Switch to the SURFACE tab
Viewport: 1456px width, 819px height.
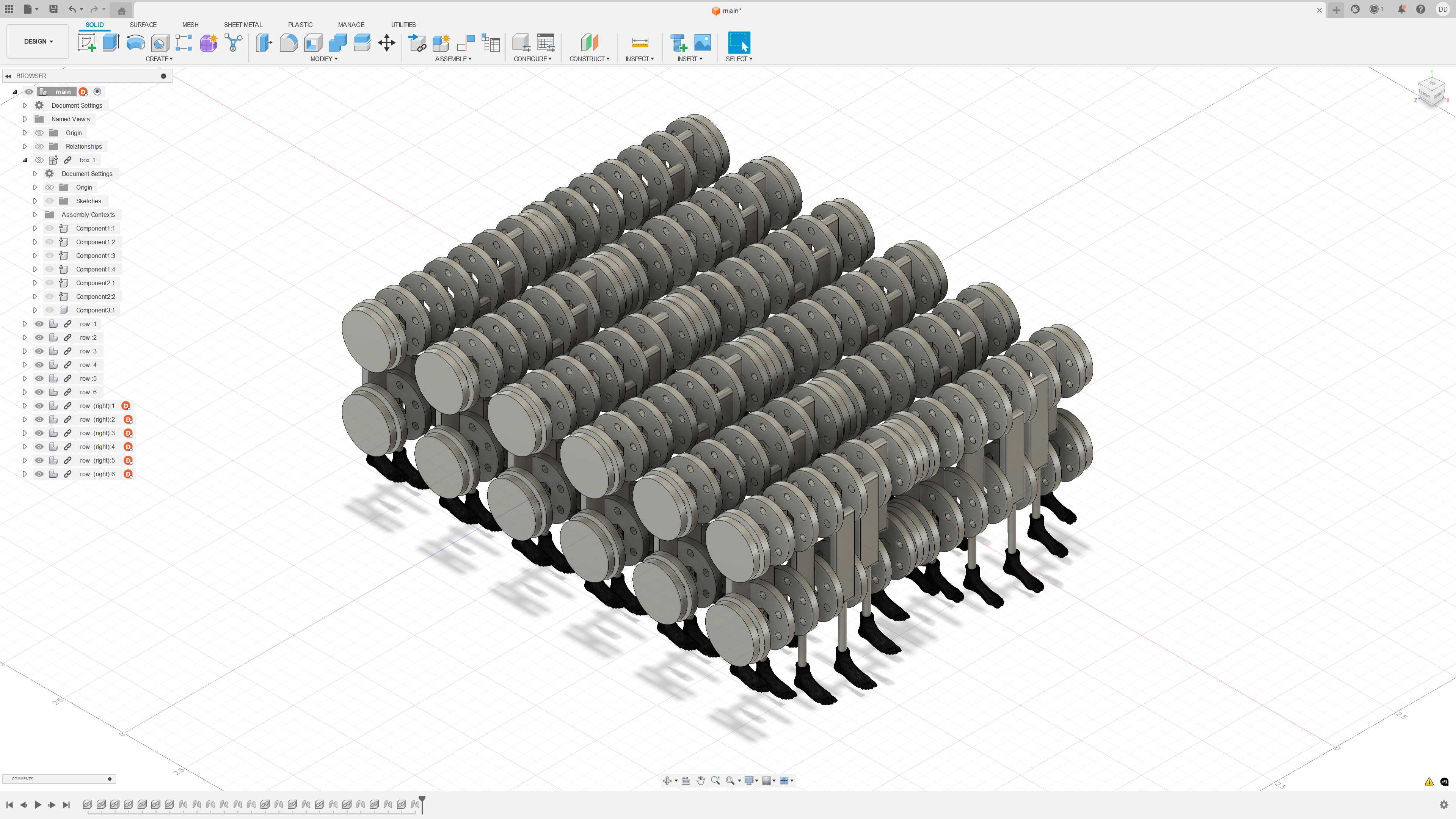point(143,24)
